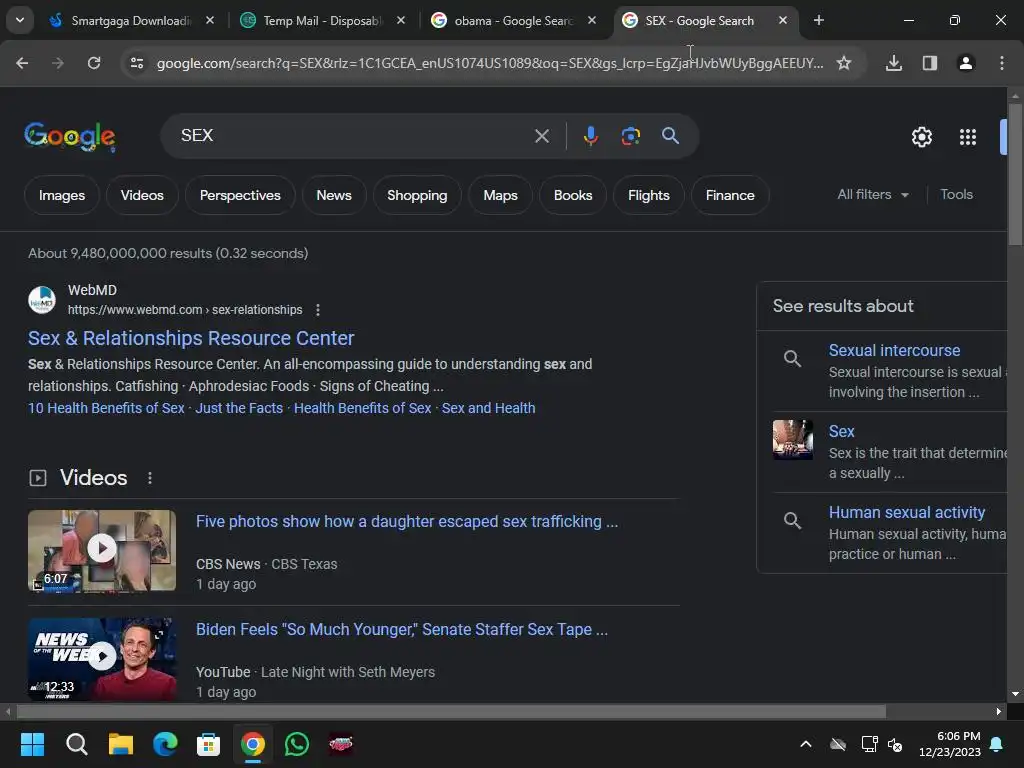Open File Explorer from taskbar
Screen dimensions: 1024x768
pyautogui.click(x=121, y=744)
